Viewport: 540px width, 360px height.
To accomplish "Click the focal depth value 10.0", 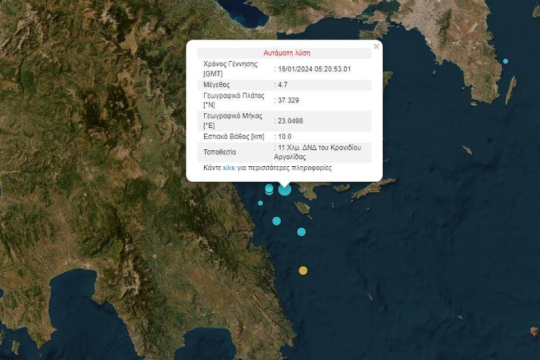I will coord(284,136).
